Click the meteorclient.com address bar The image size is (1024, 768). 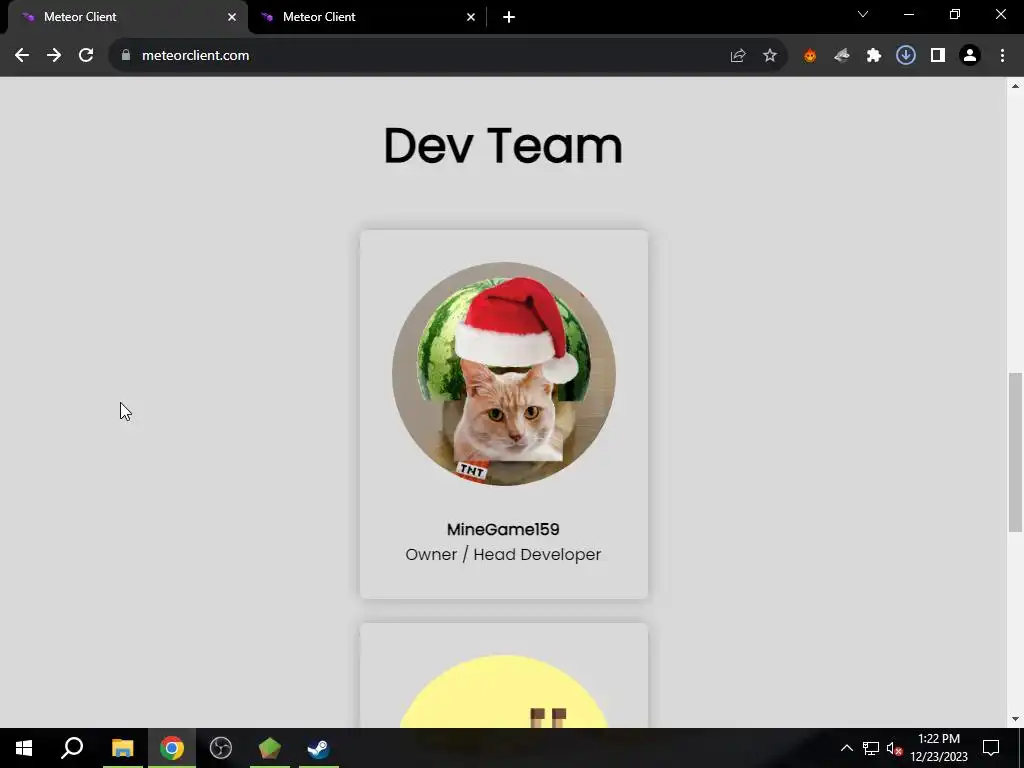[418, 56]
